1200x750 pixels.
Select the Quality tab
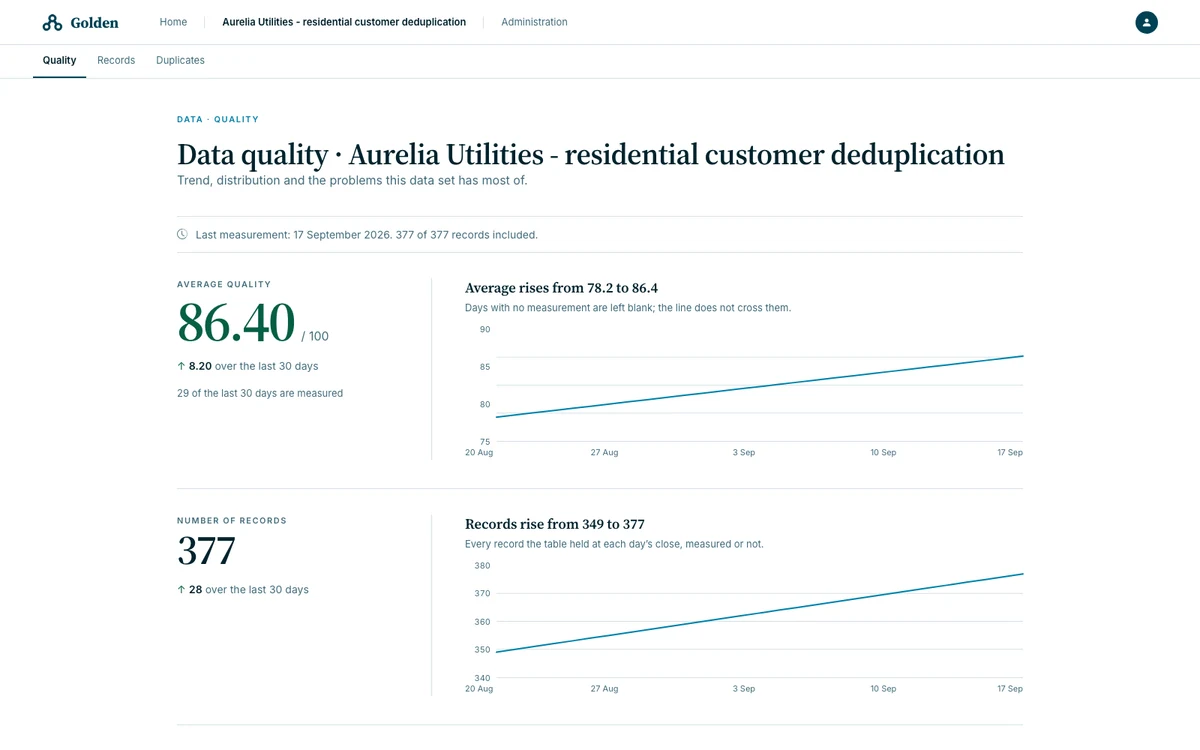coord(59,60)
